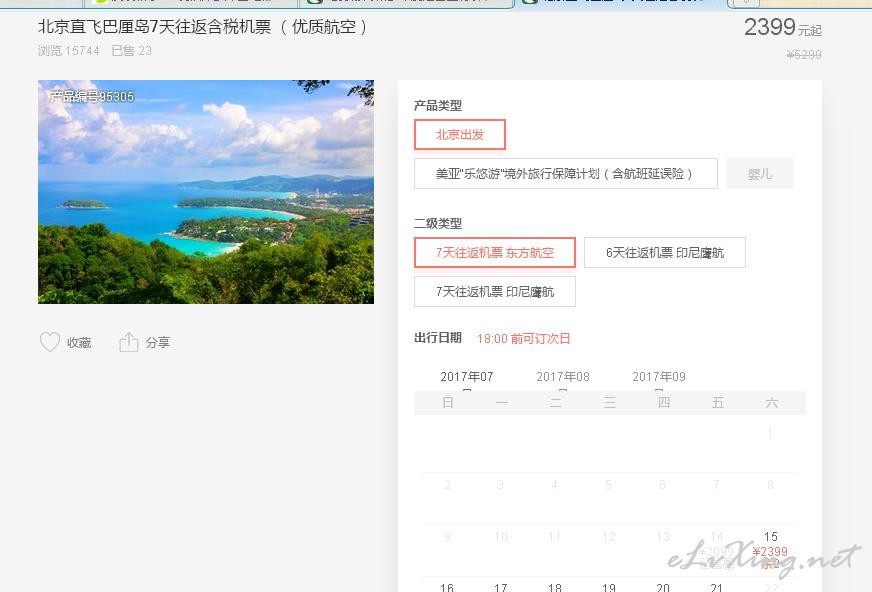Switch calendar to 2017年09 month
Screen dimensions: 872x592
click(659, 377)
